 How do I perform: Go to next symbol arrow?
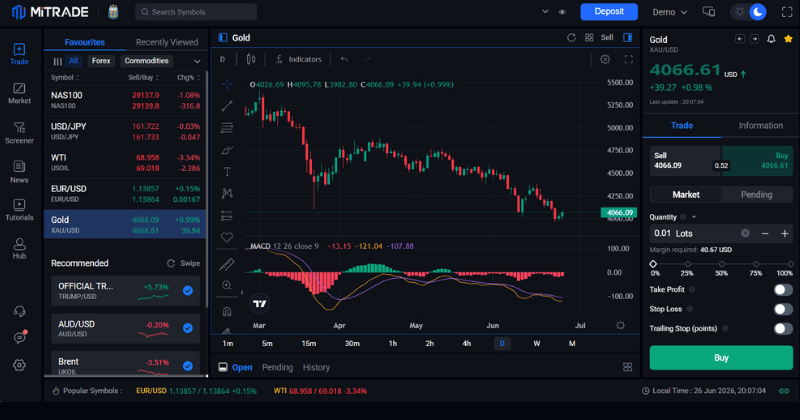(x=754, y=39)
